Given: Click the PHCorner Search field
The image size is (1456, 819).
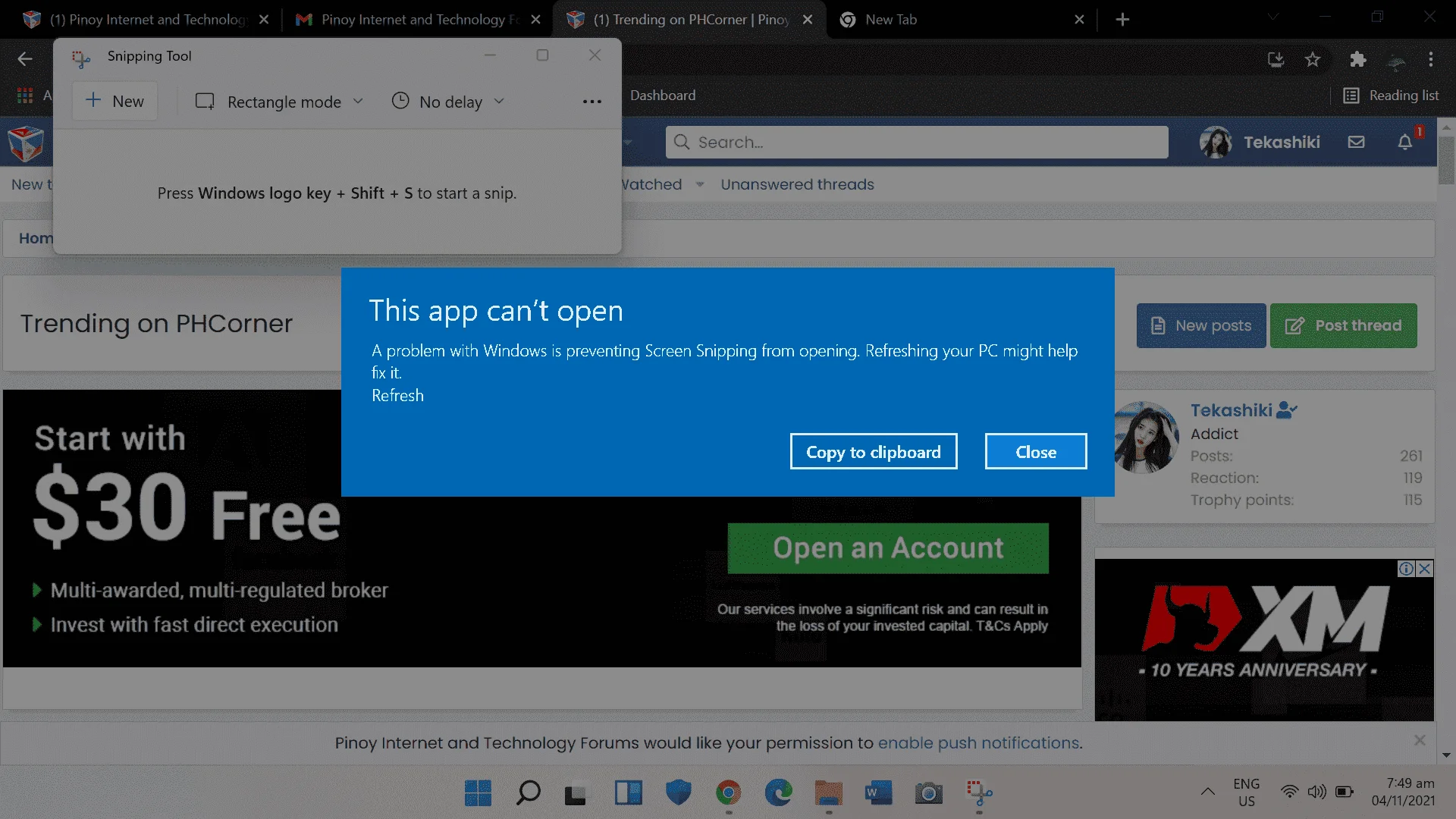Looking at the screenshot, I should 917,142.
